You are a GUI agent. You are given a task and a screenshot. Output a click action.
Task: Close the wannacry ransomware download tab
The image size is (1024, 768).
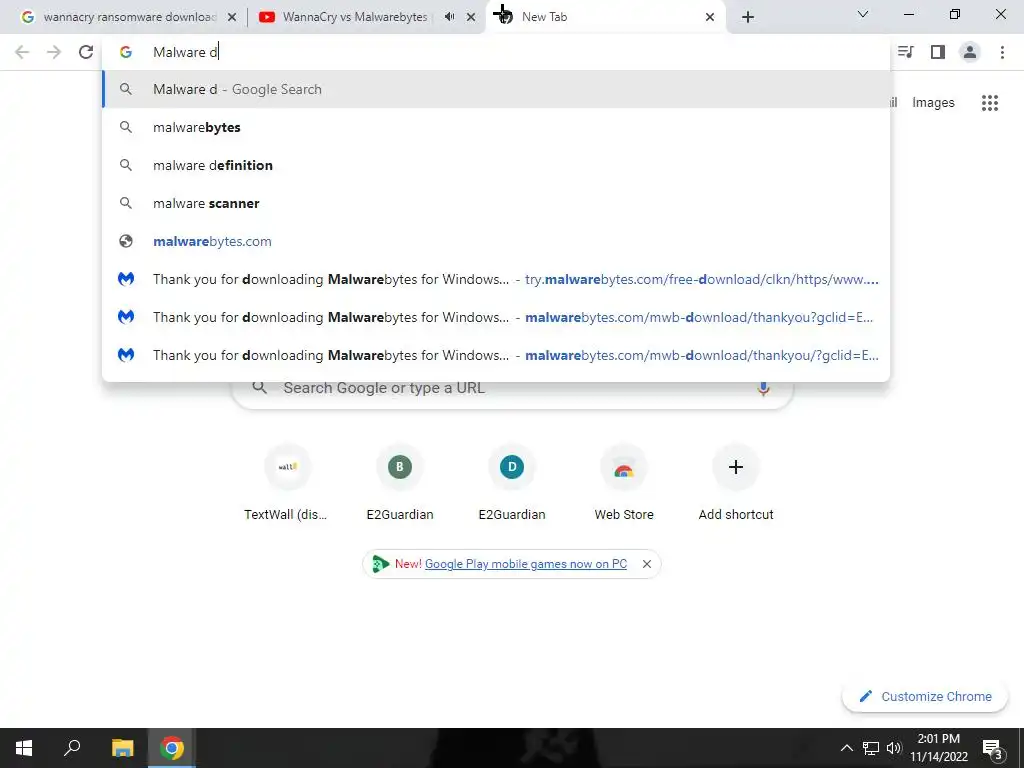tap(232, 18)
